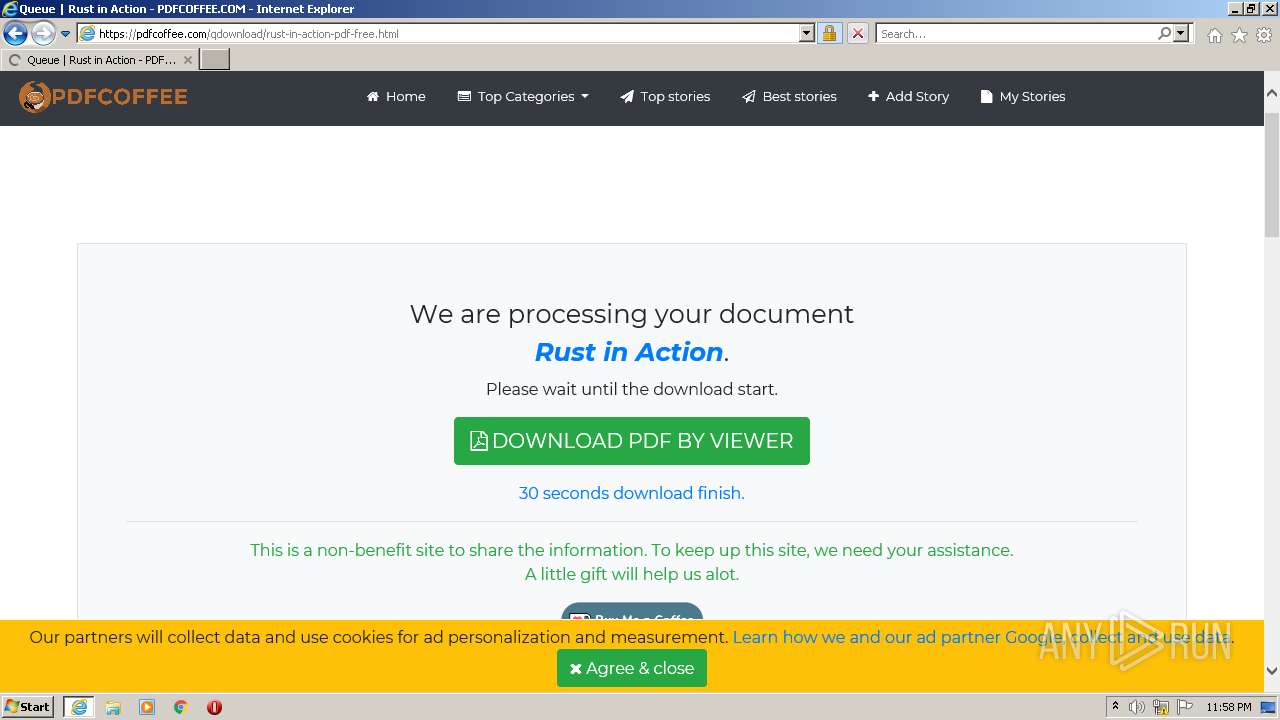Click DOWNLOAD PDF BY VIEWER button
The width and height of the screenshot is (1280, 720).
[x=632, y=441]
